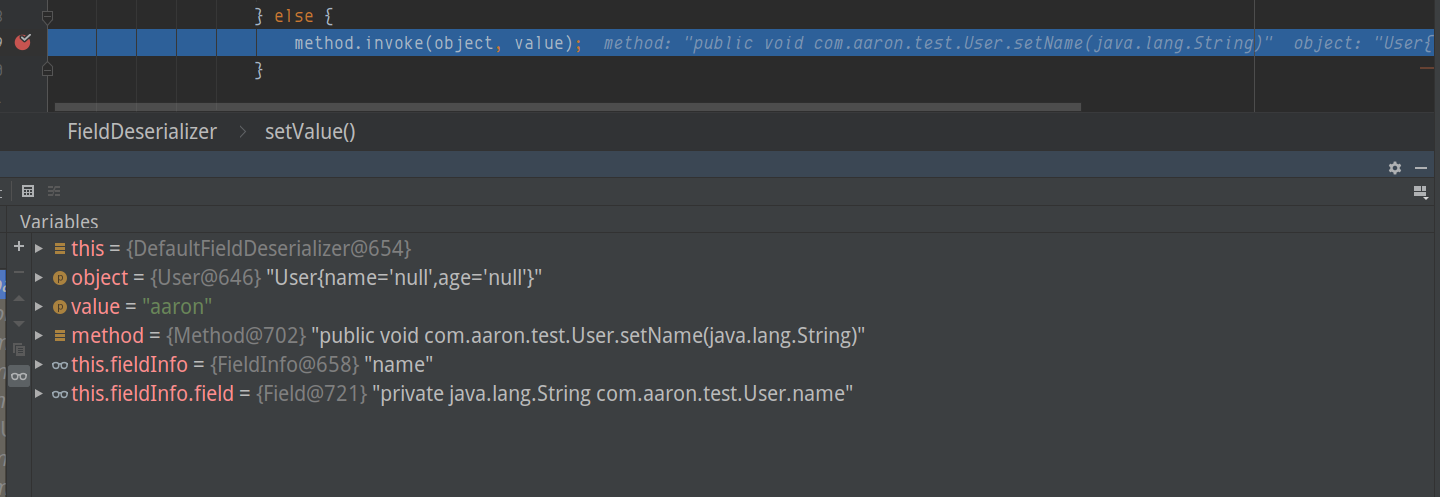Viewport: 1440px width, 497px height.
Task: Click the setValue() breadcrumb
Action: [310, 132]
